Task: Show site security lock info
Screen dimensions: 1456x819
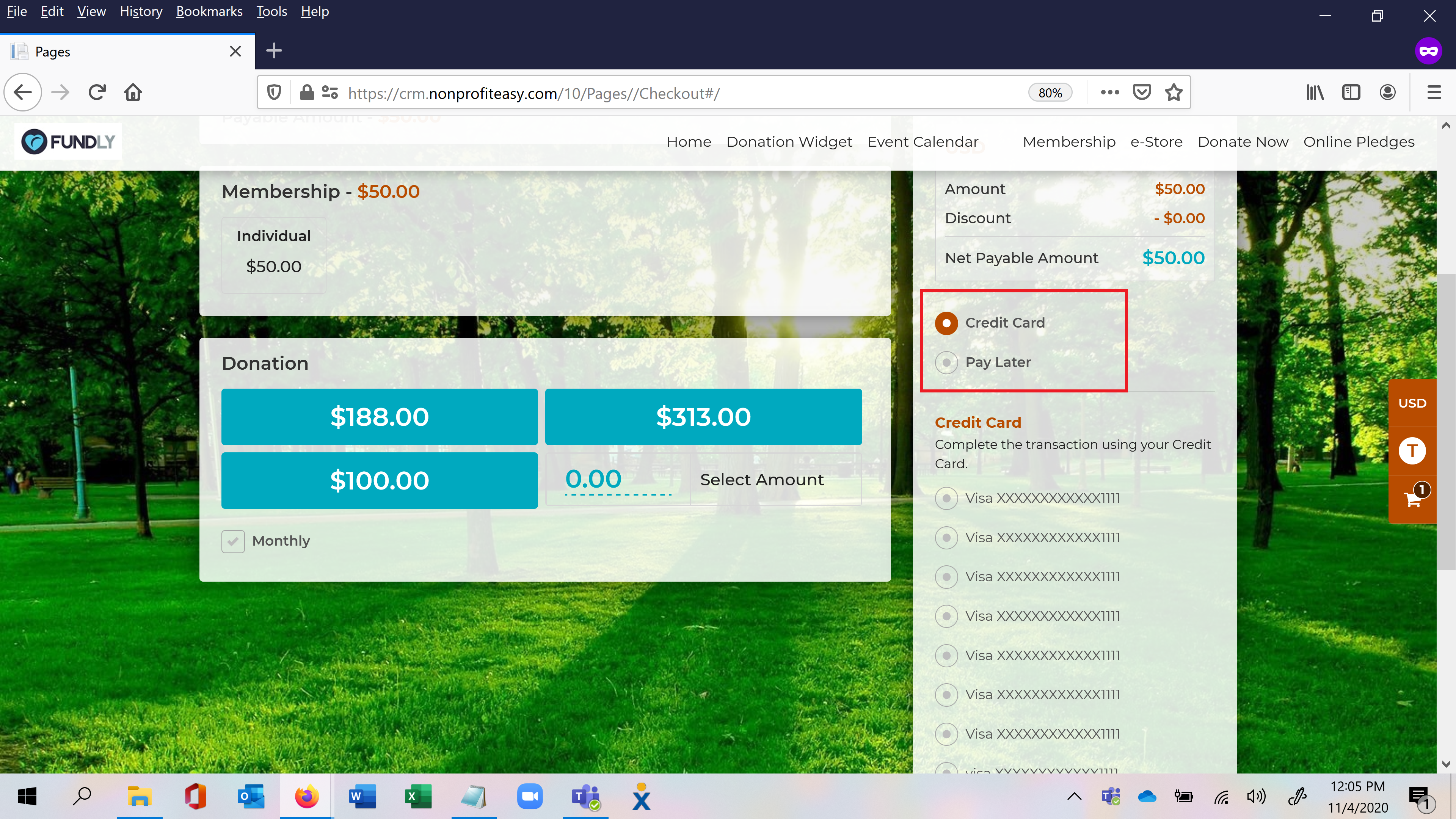Action: (306, 93)
